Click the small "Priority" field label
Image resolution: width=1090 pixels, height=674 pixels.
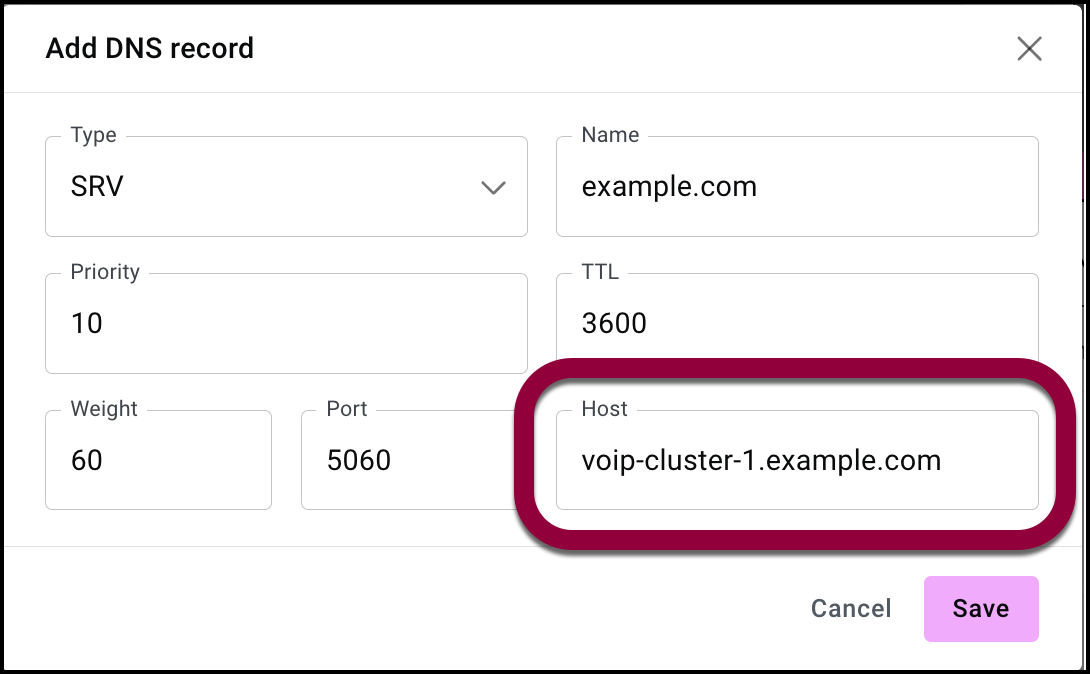(x=105, y=272)
